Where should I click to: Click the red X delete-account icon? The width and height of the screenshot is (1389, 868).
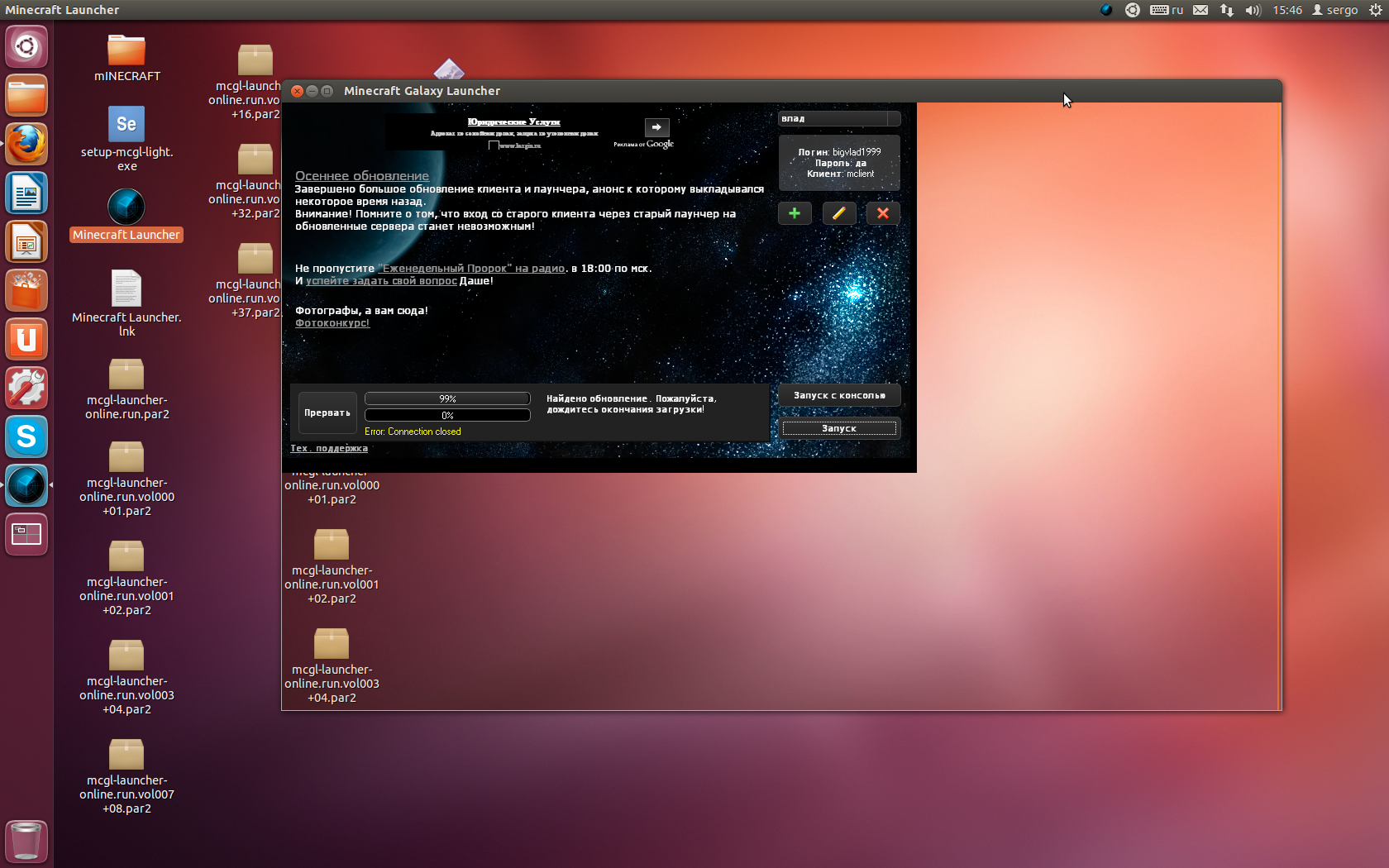882,213
